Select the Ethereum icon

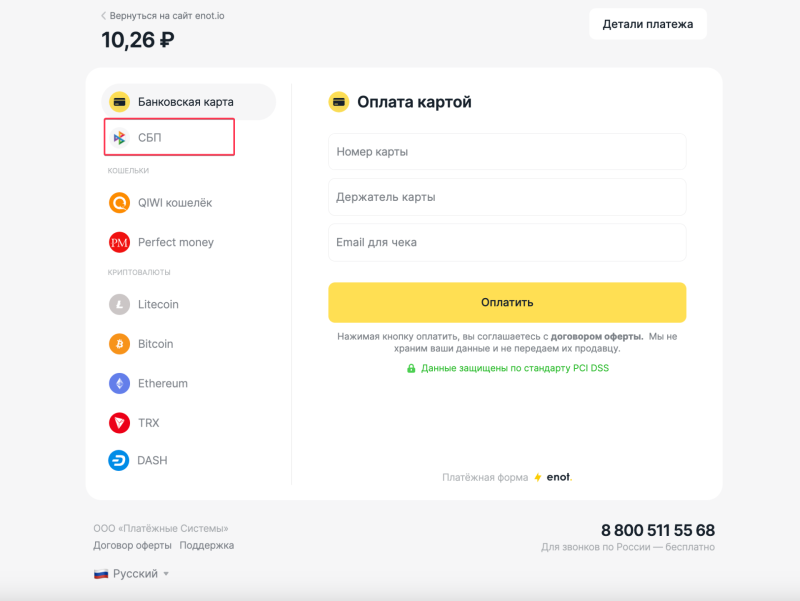119,383
